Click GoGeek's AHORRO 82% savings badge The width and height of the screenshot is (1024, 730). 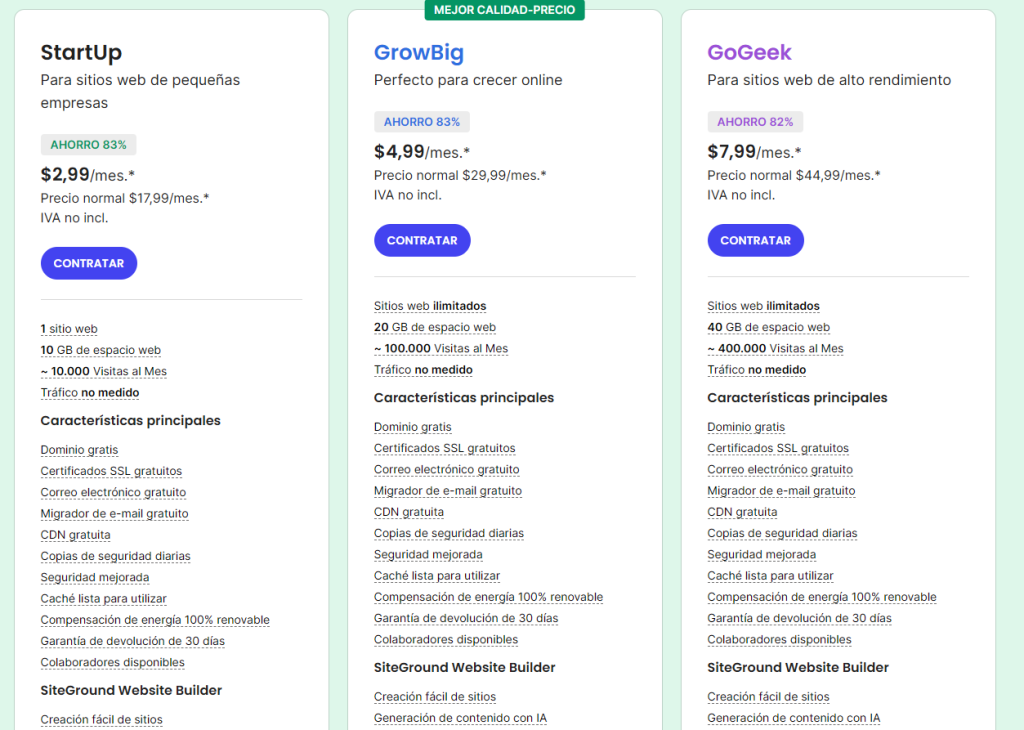[x=755, y=122]
